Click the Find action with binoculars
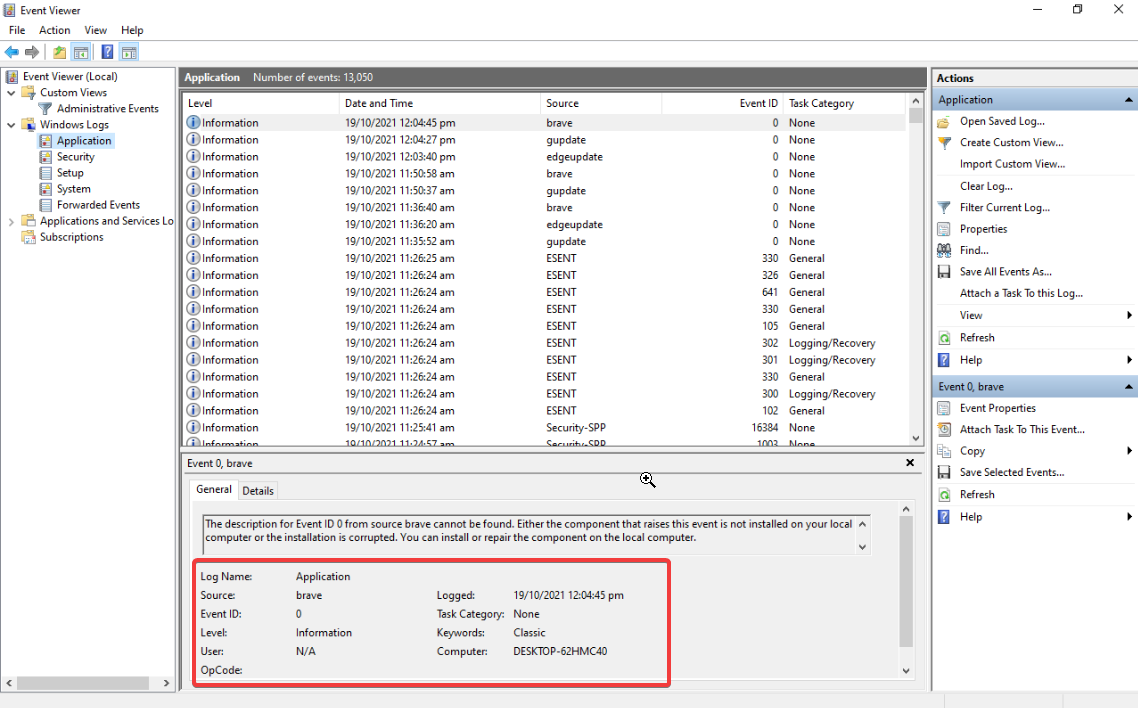Viewport: 1138px width, 708px height. (x=974, y=250)
